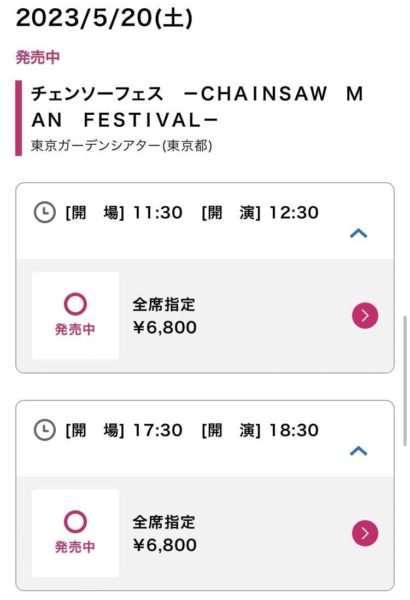Click the 発売中 status box of the second performance
The width and height of the screenshot is (410, 600).
tap(75, 533)
